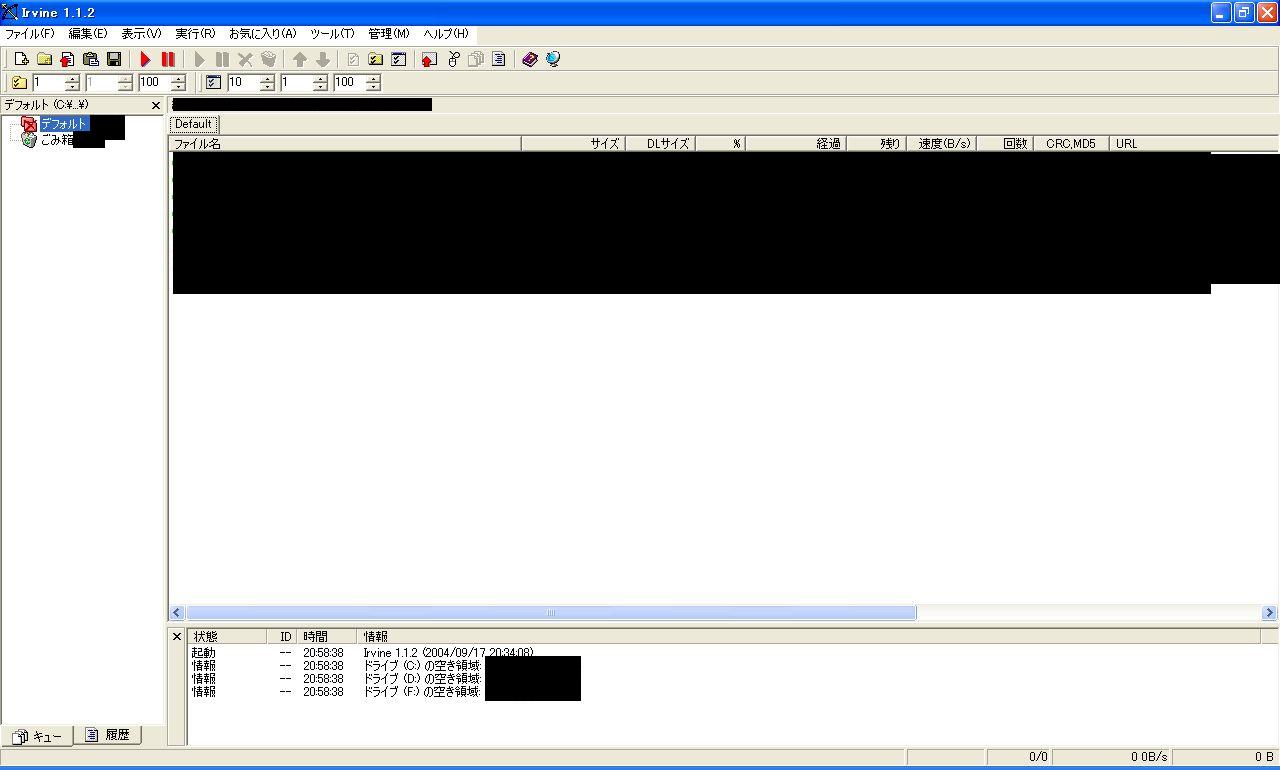Open the ツール(T) menu
This screenshot has width=1280, height=770.
332,34
